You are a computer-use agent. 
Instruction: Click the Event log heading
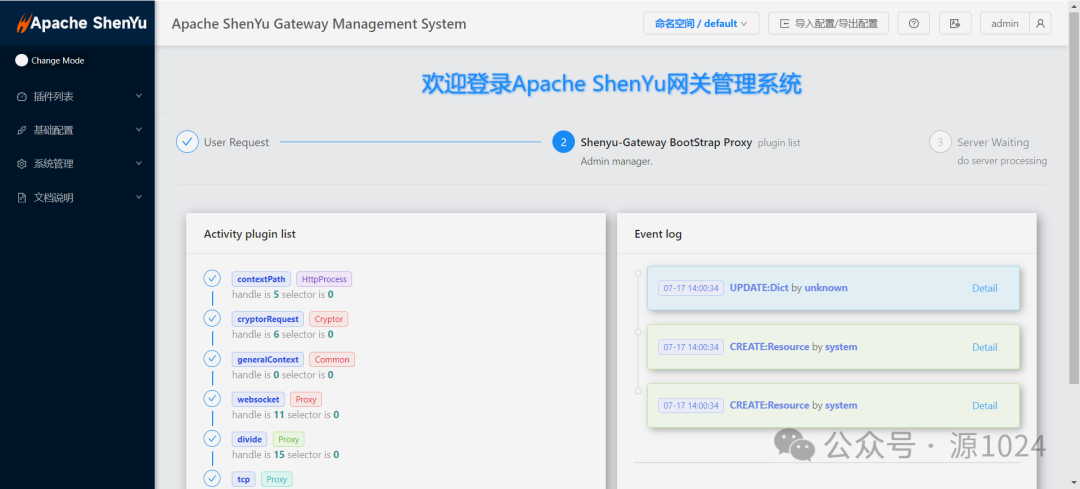tap(658, 234)
